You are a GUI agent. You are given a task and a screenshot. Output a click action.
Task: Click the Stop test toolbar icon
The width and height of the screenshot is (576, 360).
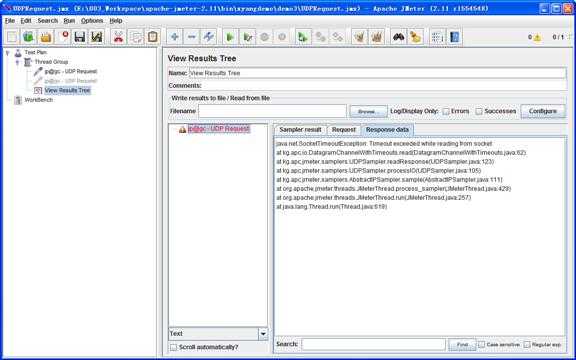pyautogui.click(x=264, y=37)
